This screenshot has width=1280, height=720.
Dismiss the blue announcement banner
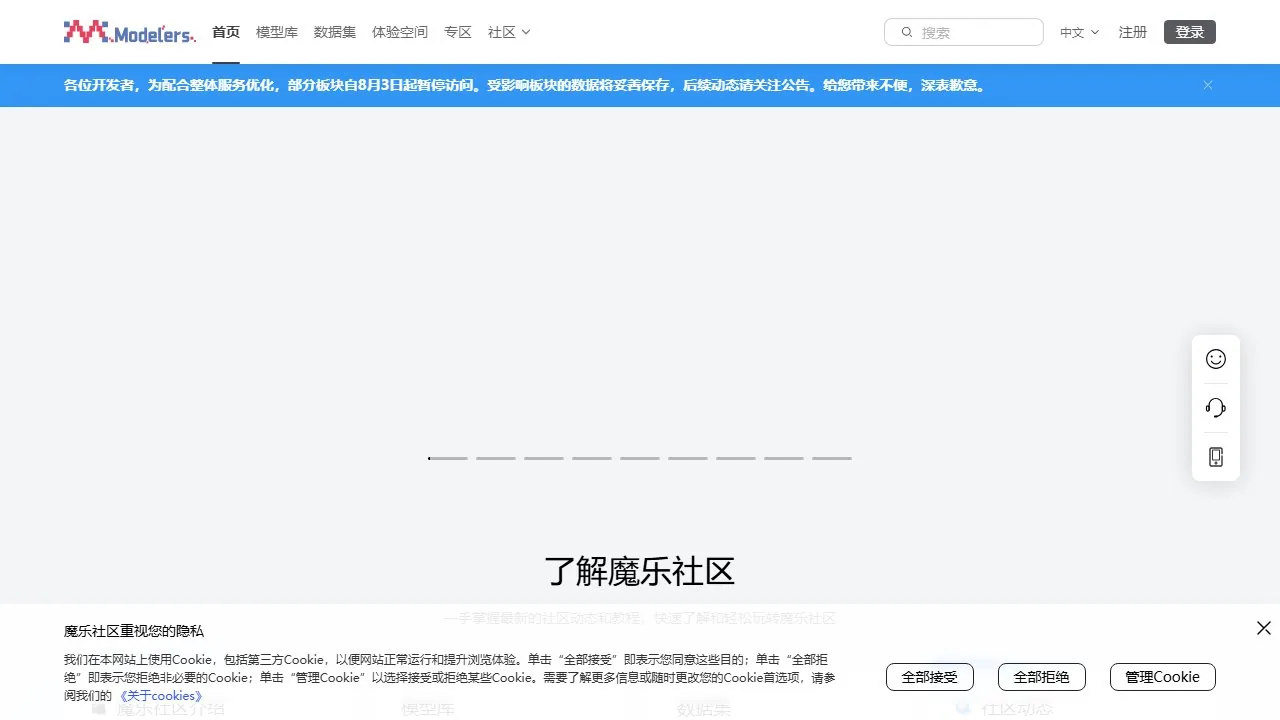tap(1208, 85)
